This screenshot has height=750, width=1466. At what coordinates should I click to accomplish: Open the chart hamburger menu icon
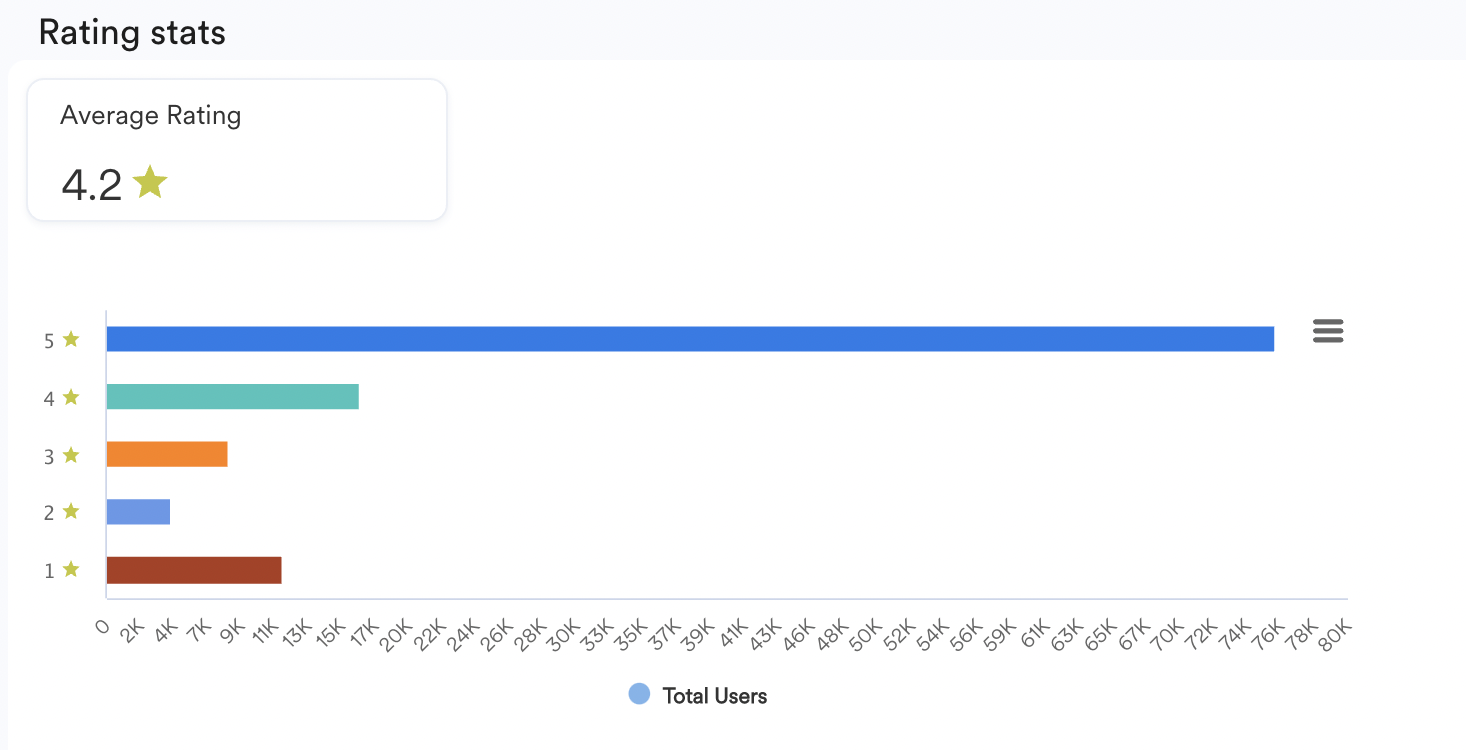click(1328, 331)
